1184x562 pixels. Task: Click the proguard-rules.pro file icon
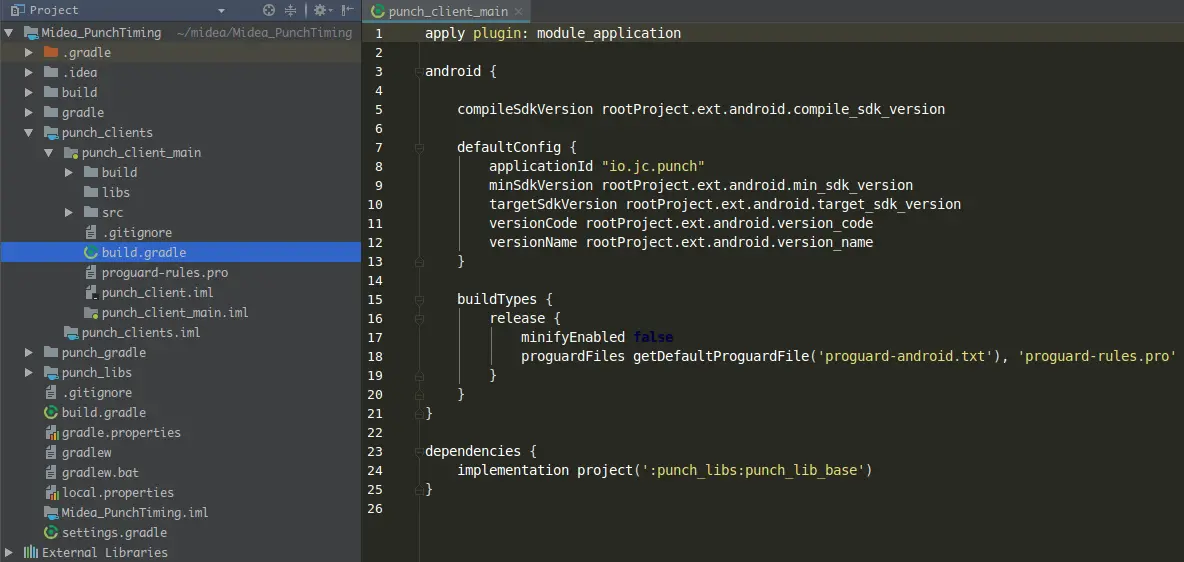[x=91, y=272]
